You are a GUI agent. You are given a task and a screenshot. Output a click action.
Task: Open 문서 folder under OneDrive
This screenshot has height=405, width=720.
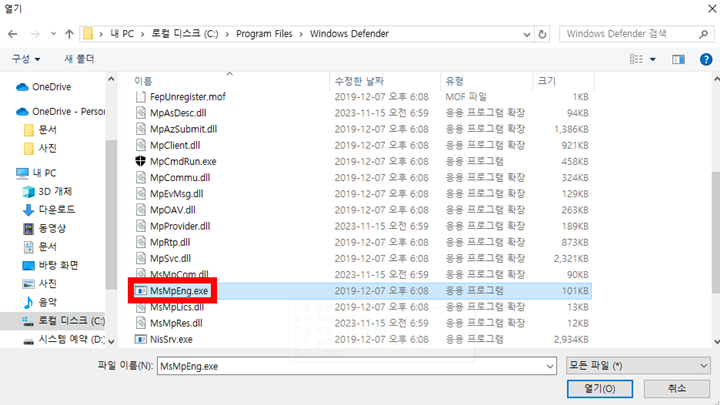[x=40, y=130]
